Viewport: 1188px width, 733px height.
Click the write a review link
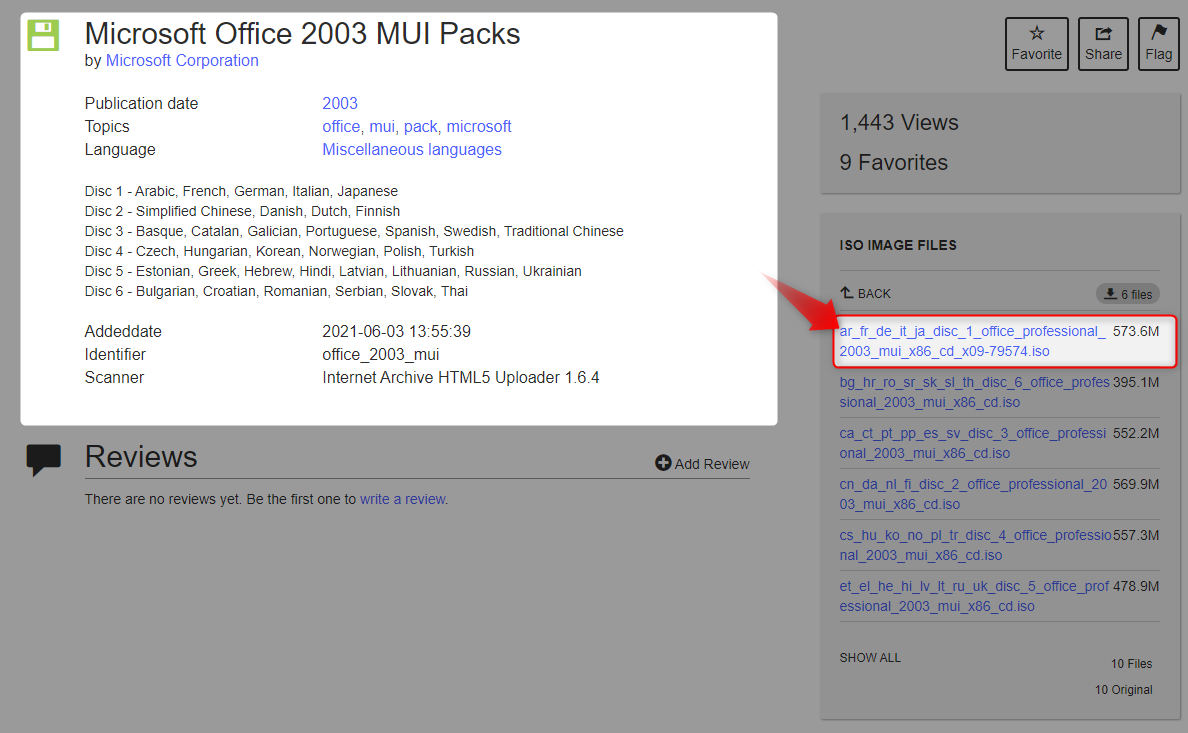click(x=403, y=497)
